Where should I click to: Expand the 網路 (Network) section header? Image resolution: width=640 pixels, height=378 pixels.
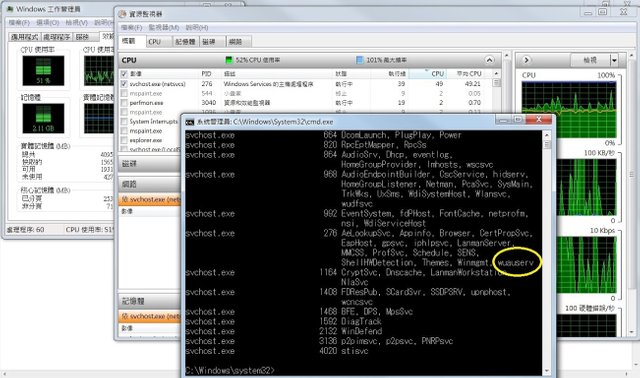(149, 184)
